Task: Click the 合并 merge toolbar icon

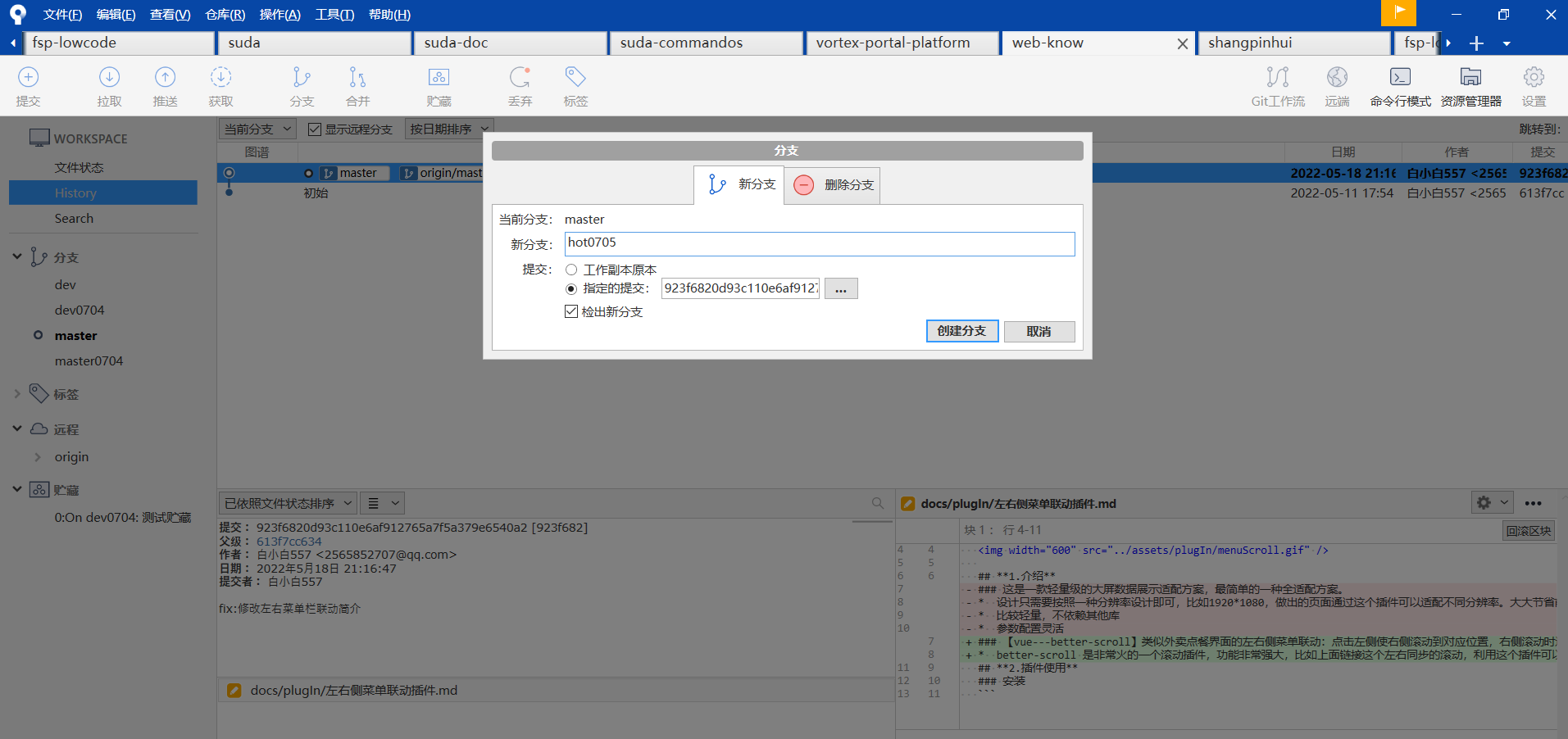Action: 357,78
